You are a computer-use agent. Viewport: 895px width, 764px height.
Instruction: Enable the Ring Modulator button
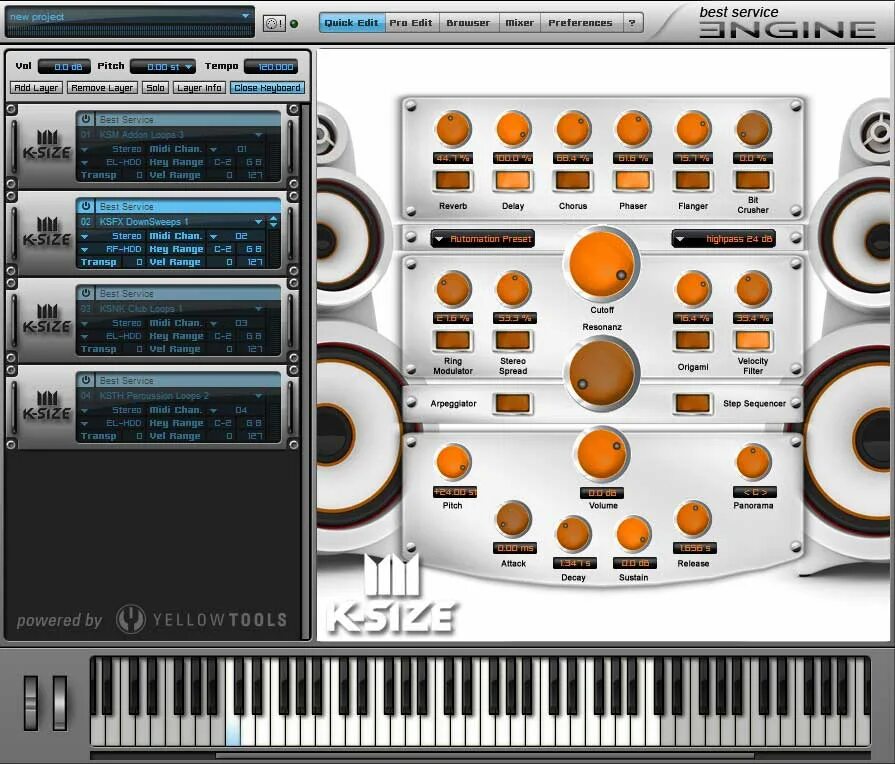pyautogui.click(x=453, y=341)
